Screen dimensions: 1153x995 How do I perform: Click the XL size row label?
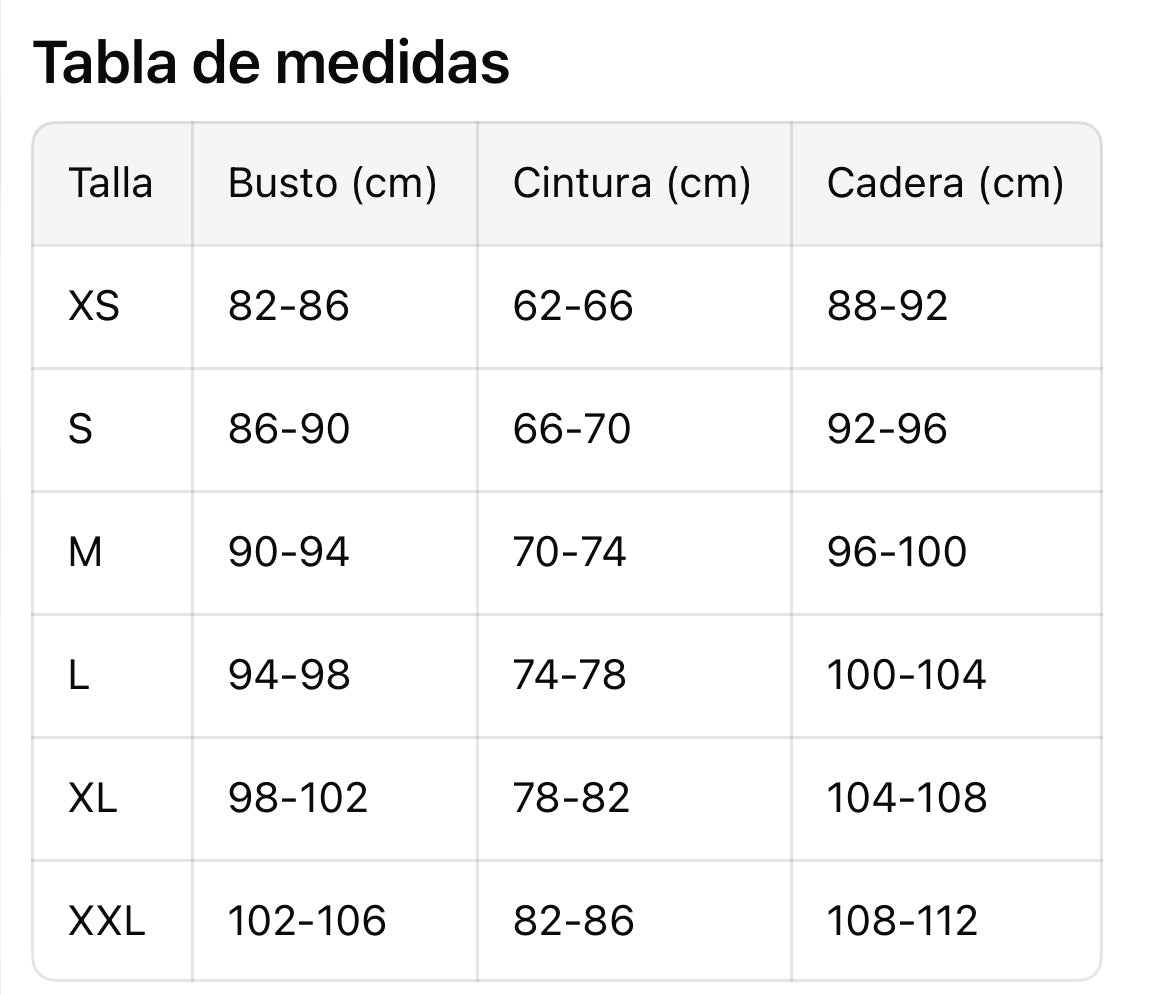point(93,797)
